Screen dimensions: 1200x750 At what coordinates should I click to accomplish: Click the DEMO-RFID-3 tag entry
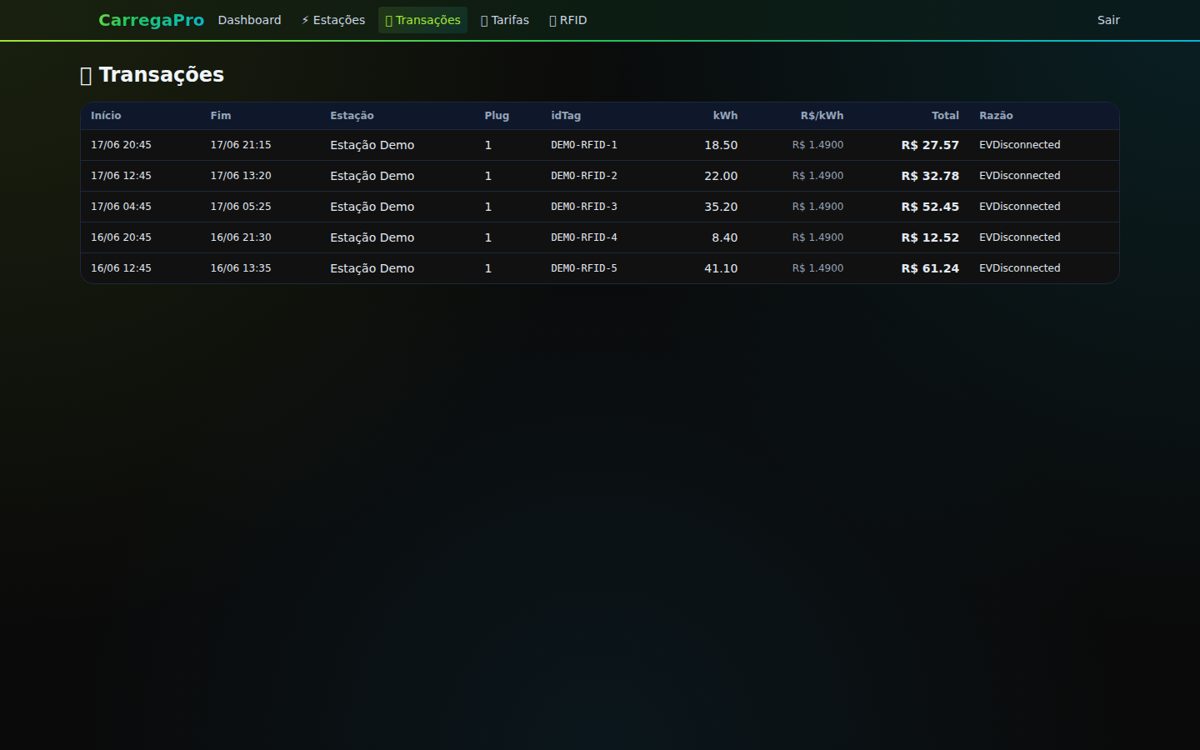pyautogui.click(x=584, y=207)
